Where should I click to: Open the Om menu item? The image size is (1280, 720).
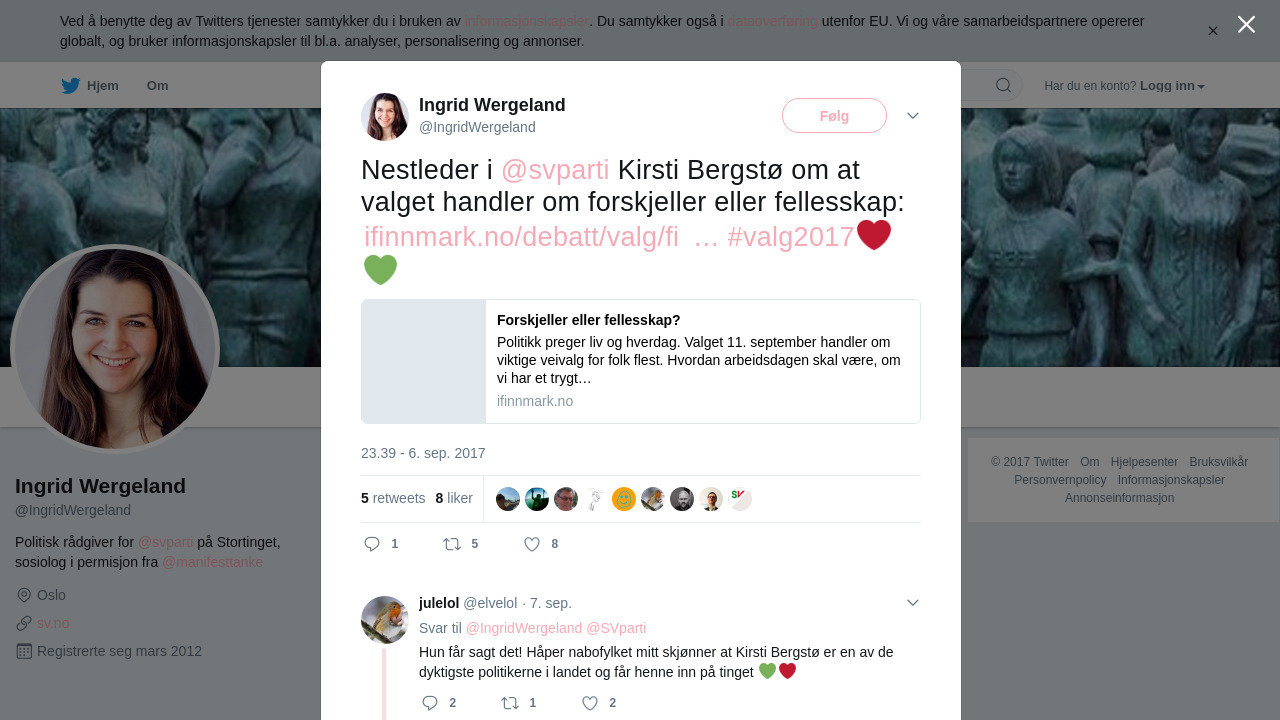pos(157,86)
